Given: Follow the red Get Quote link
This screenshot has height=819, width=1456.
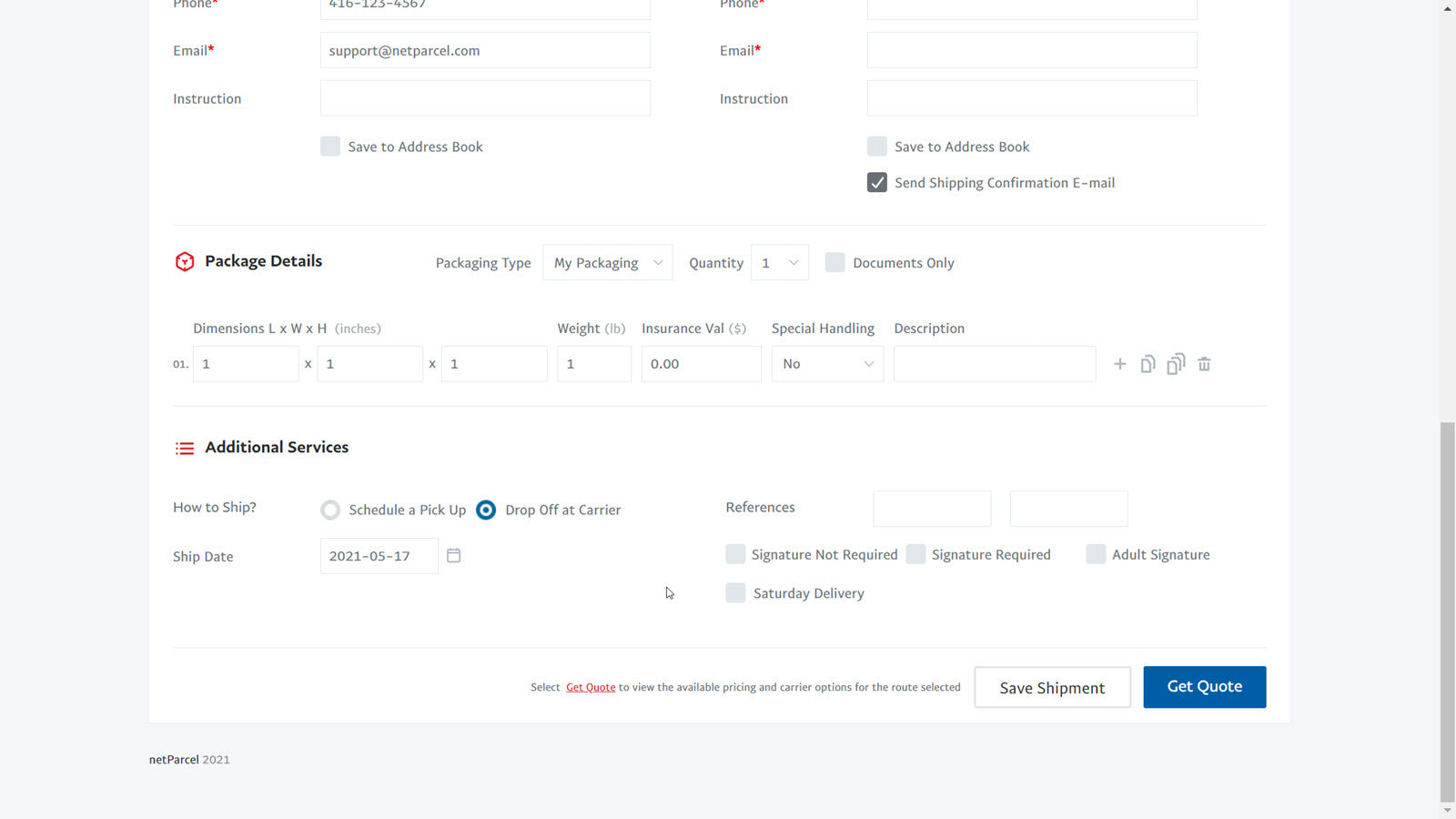Looking at the screenshot, I should 591,687.
